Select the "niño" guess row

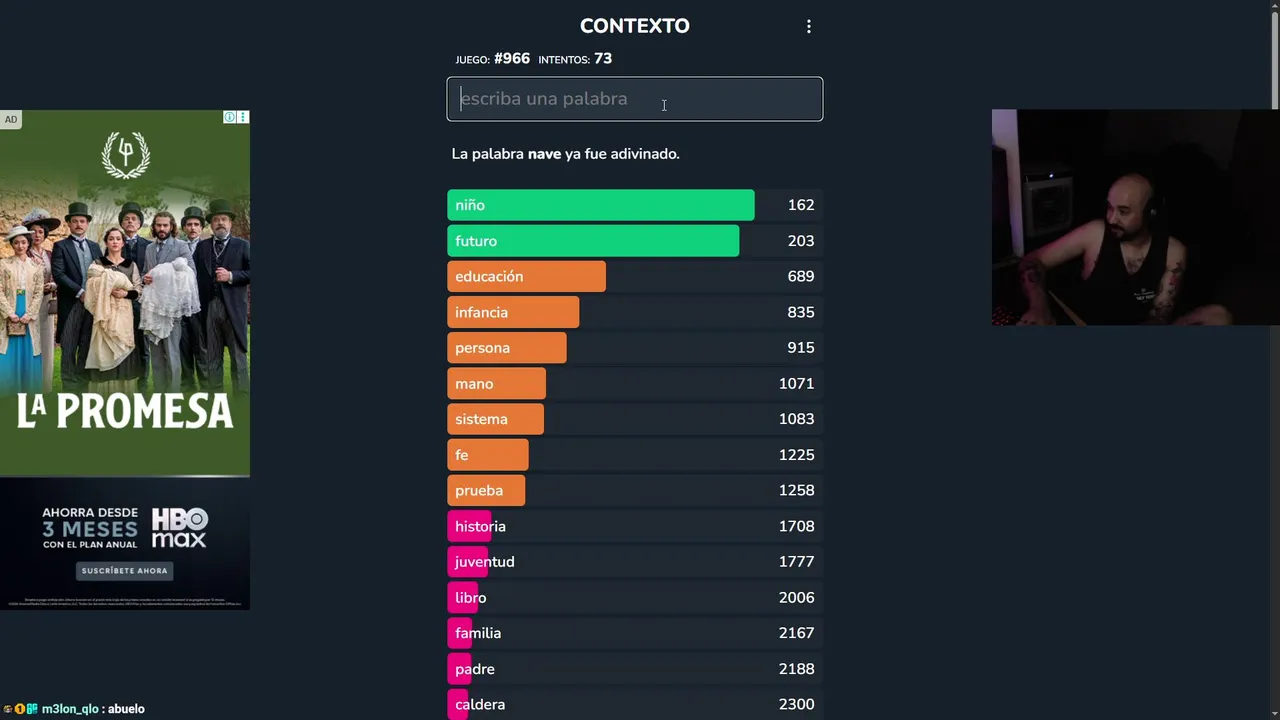pos(634,205)
